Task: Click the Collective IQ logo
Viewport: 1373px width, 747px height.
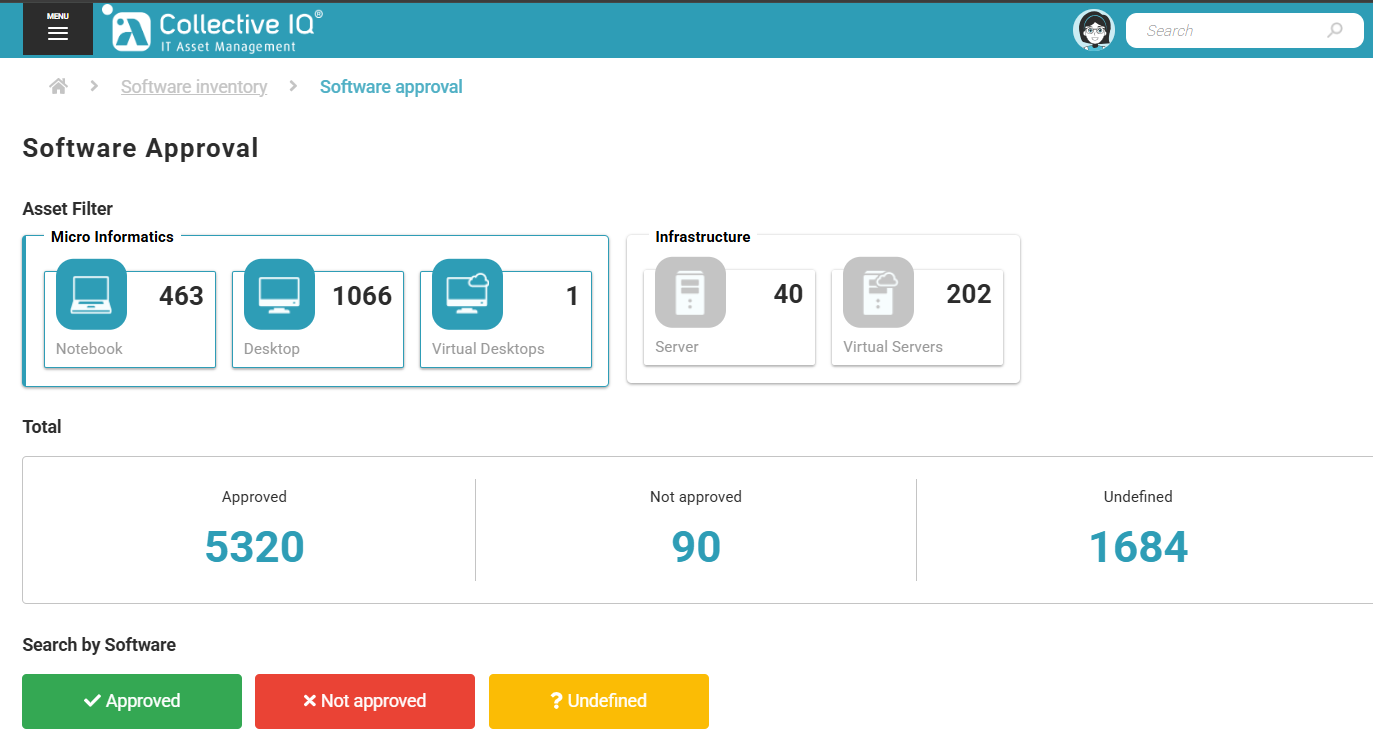Action: (x=211, y=28)
